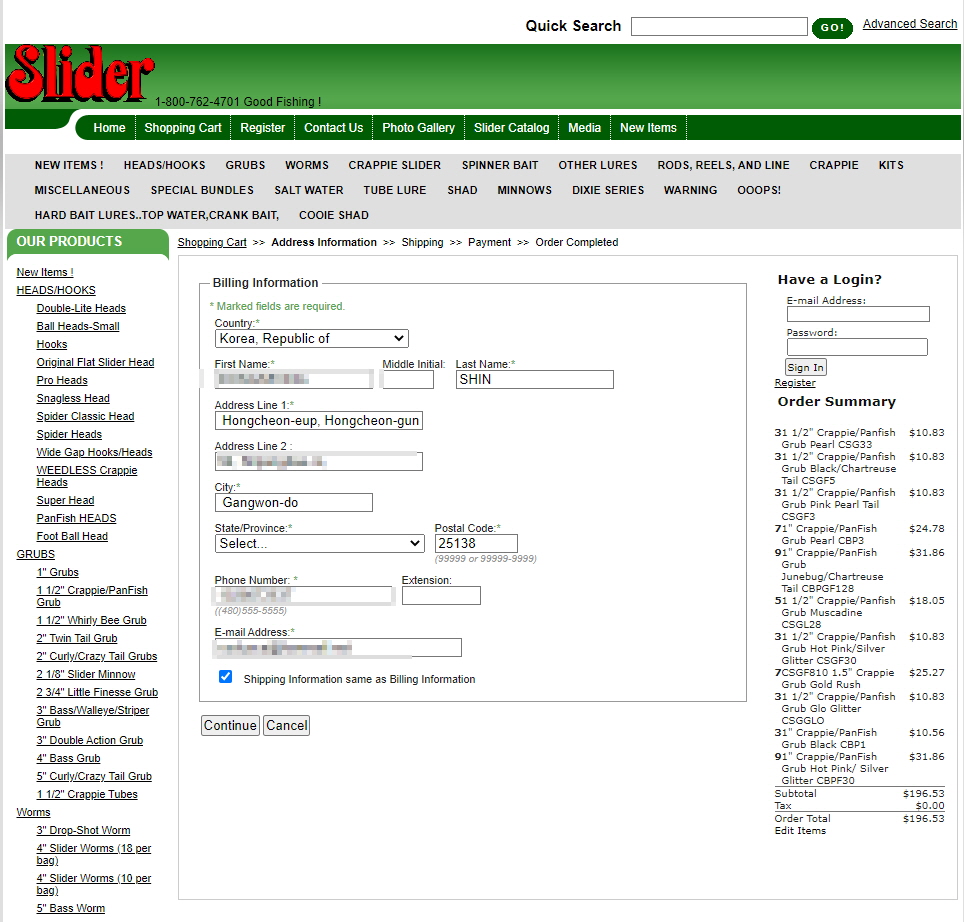This screenshot has width=964, height=922.
Task: Go back to Shopping Cart breadcrumb link
Action: click(211, 242)
